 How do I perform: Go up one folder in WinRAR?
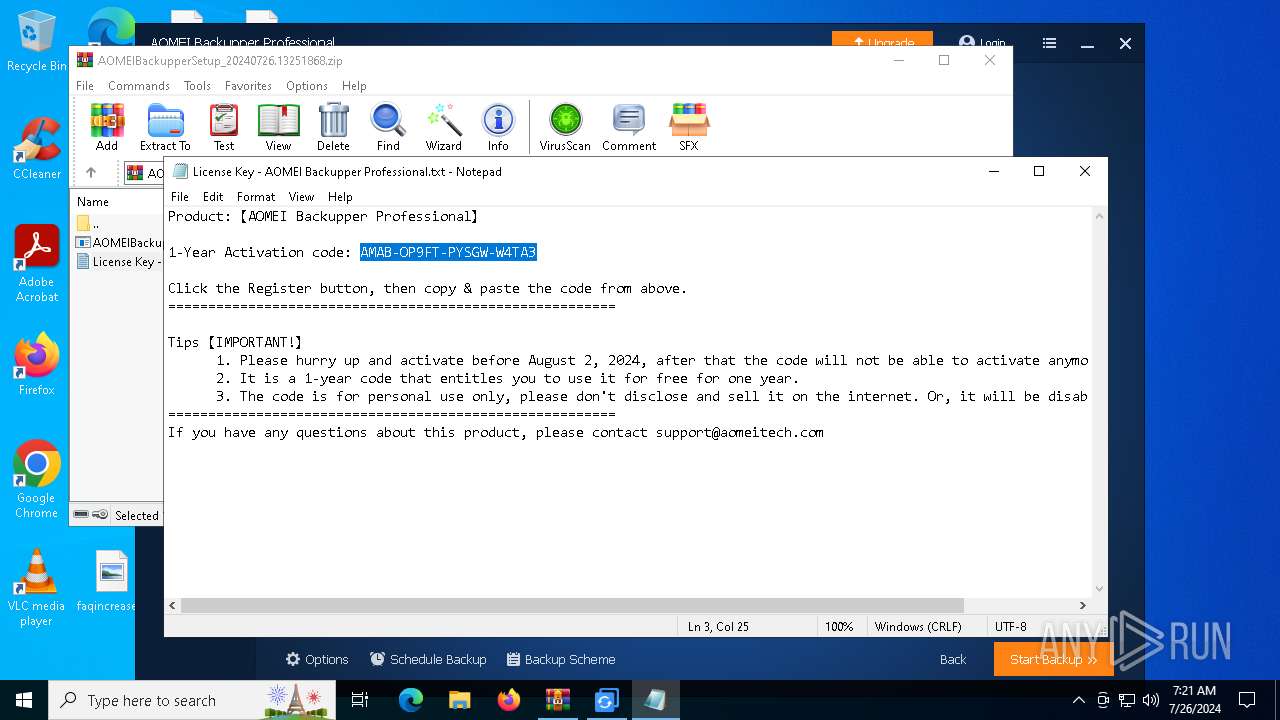[91, 173]
